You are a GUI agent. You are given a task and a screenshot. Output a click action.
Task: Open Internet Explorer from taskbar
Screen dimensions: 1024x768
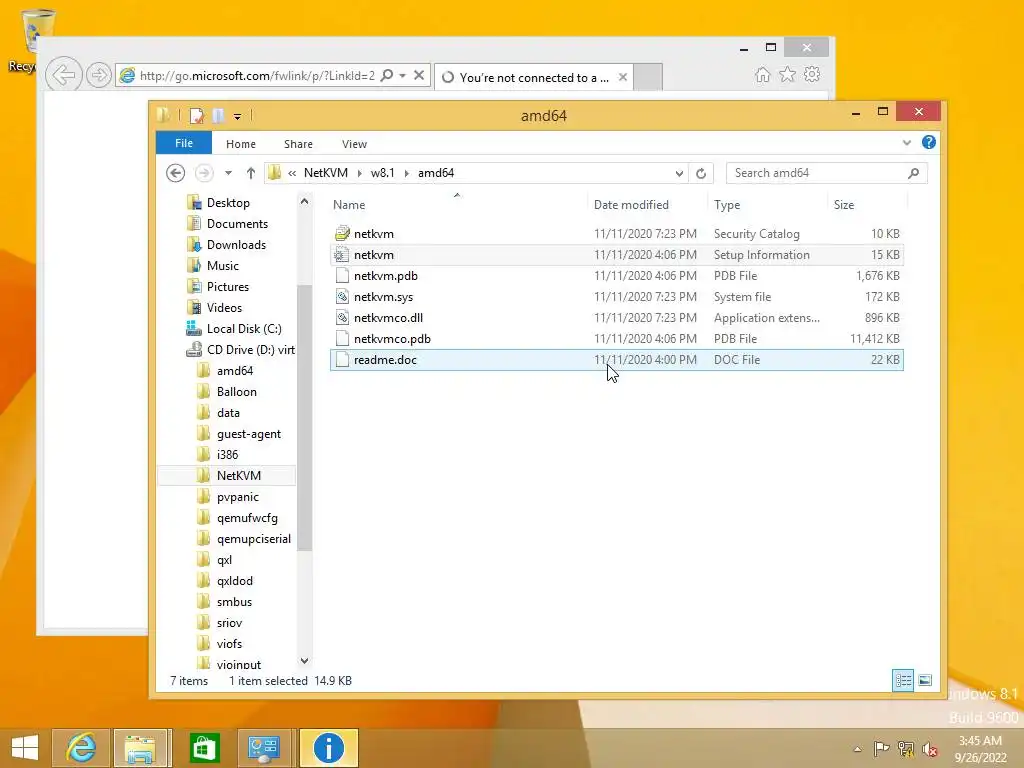coord(81,748)
